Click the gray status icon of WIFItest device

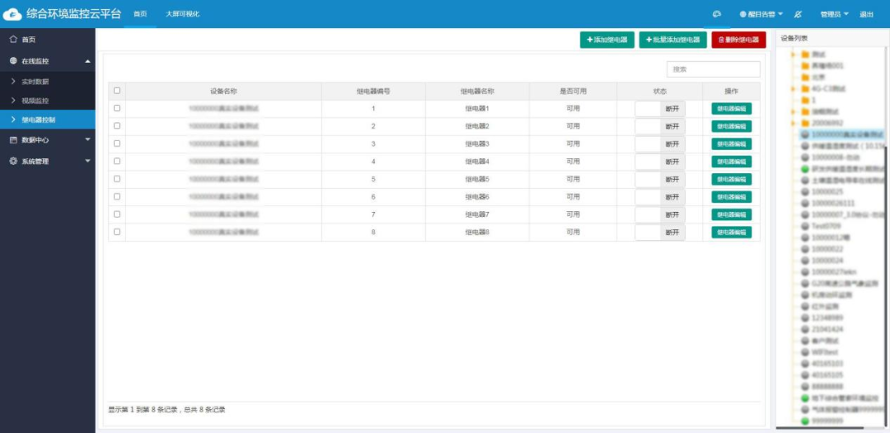pyautogui.click(x=804, y=352)
